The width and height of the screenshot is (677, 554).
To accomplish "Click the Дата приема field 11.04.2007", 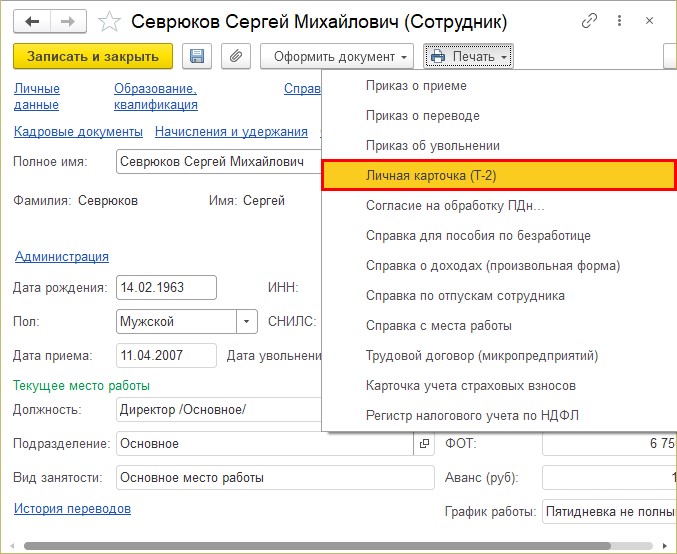I will (x=166, y=356).
